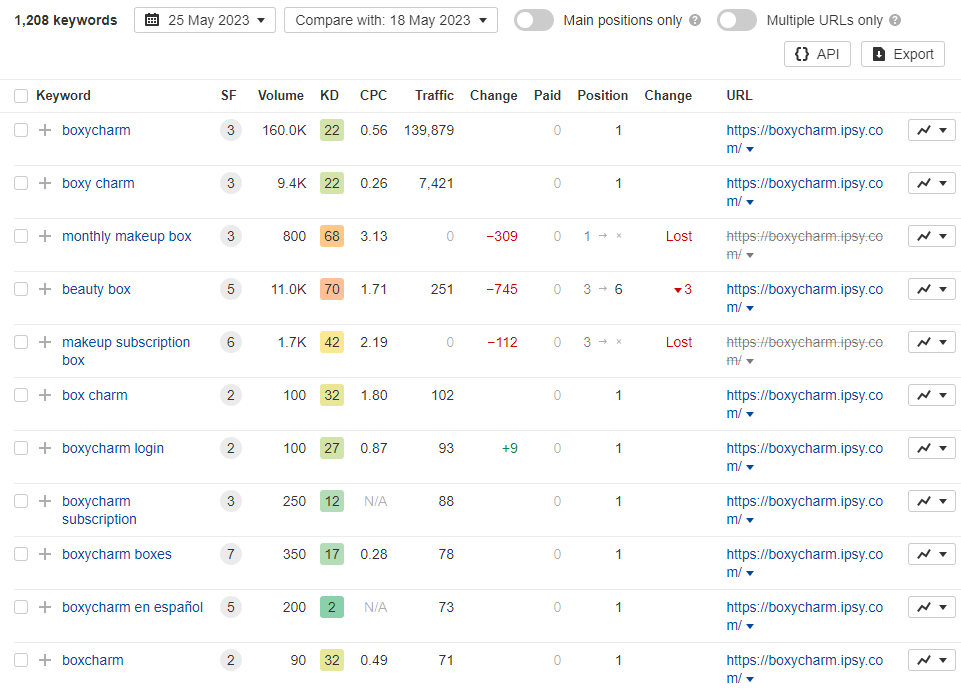Open URL link in boxy charm row
The image size is (961, 691).
pos(804,192)
